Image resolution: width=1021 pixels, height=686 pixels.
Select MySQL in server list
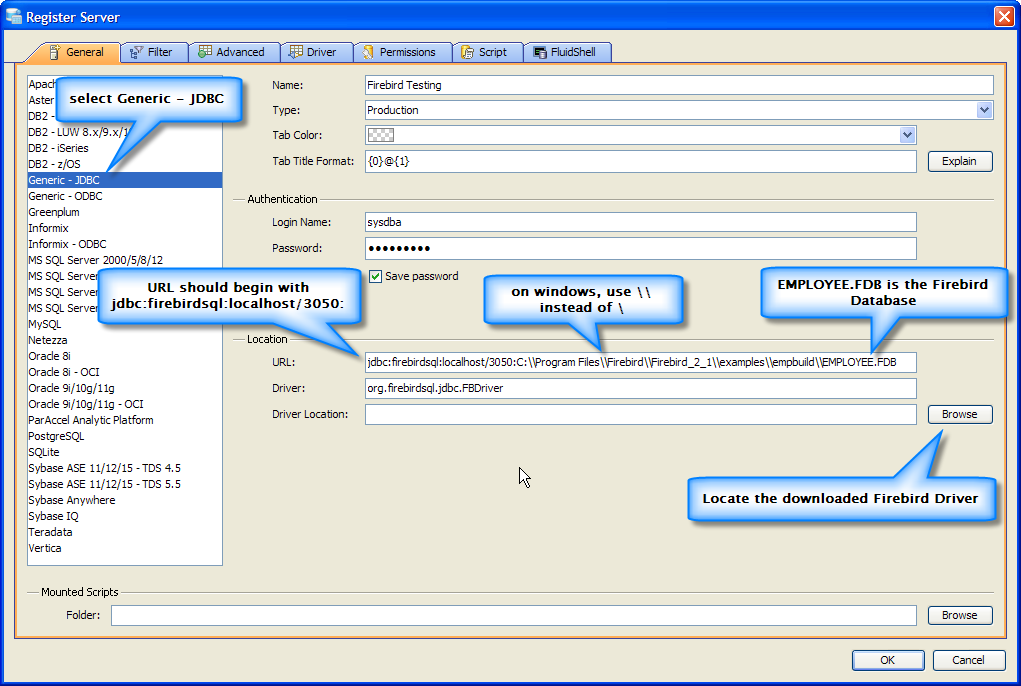(x=125, y=324)
